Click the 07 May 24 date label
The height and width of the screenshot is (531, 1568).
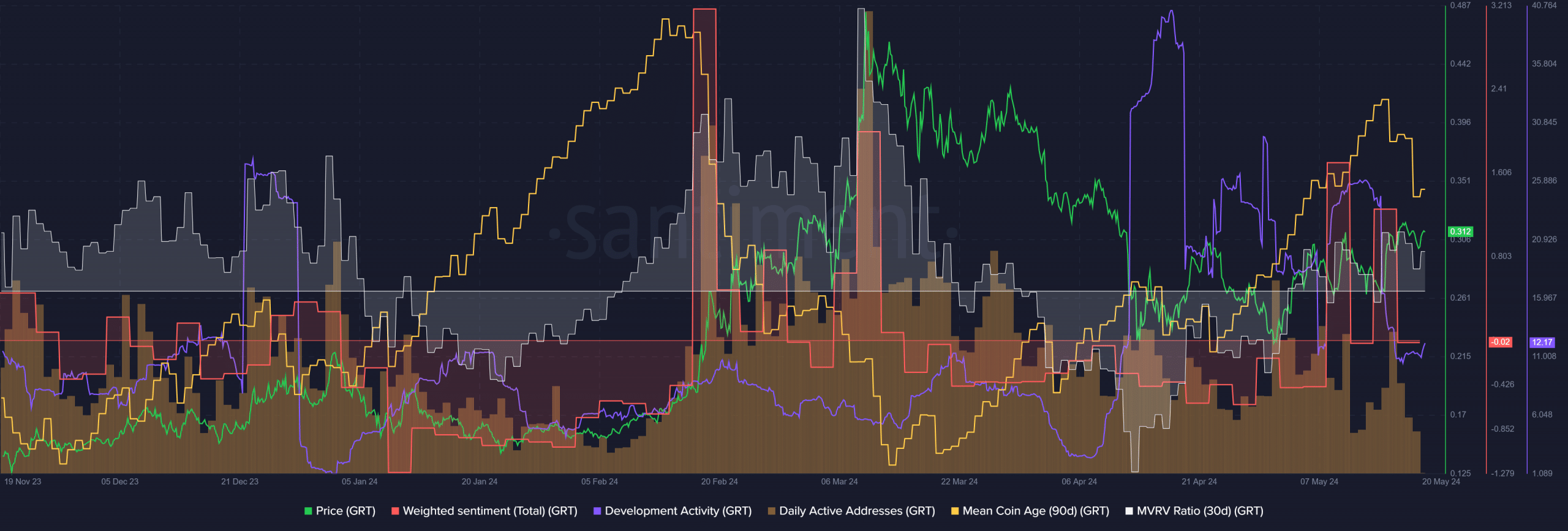pos(1319,481)
